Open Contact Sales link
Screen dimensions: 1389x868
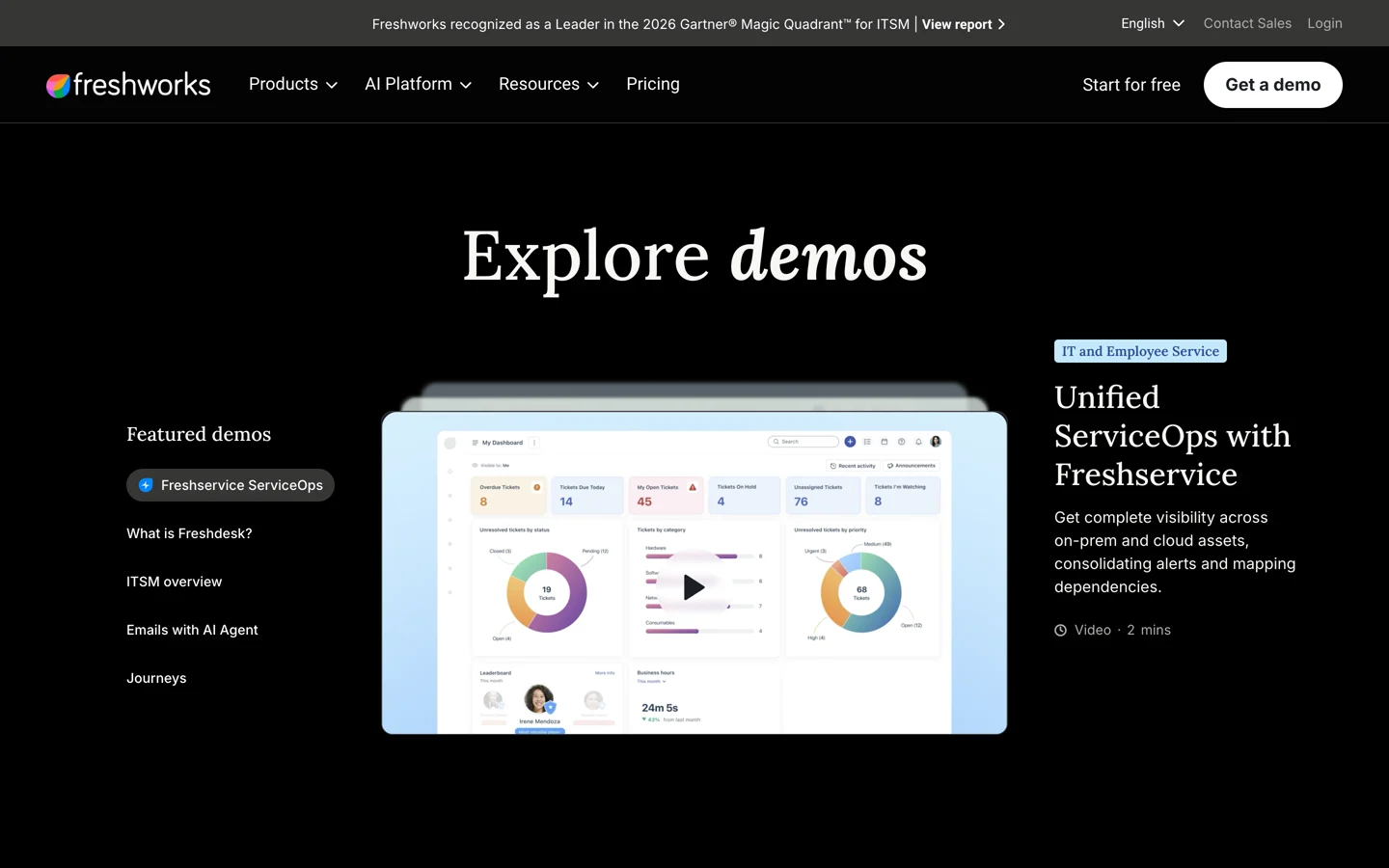pos(1247,23)
